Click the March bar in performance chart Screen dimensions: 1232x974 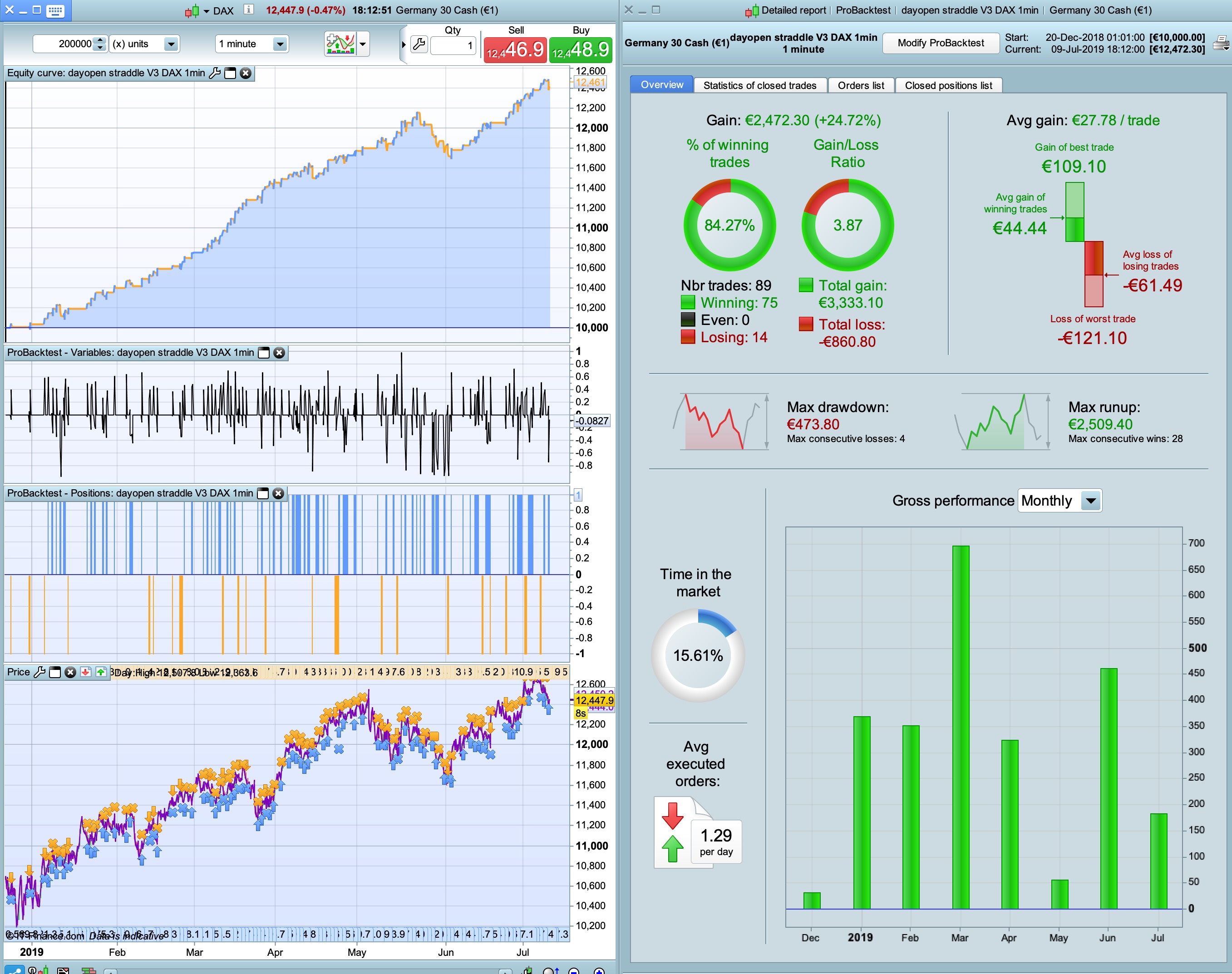(960, 727)
